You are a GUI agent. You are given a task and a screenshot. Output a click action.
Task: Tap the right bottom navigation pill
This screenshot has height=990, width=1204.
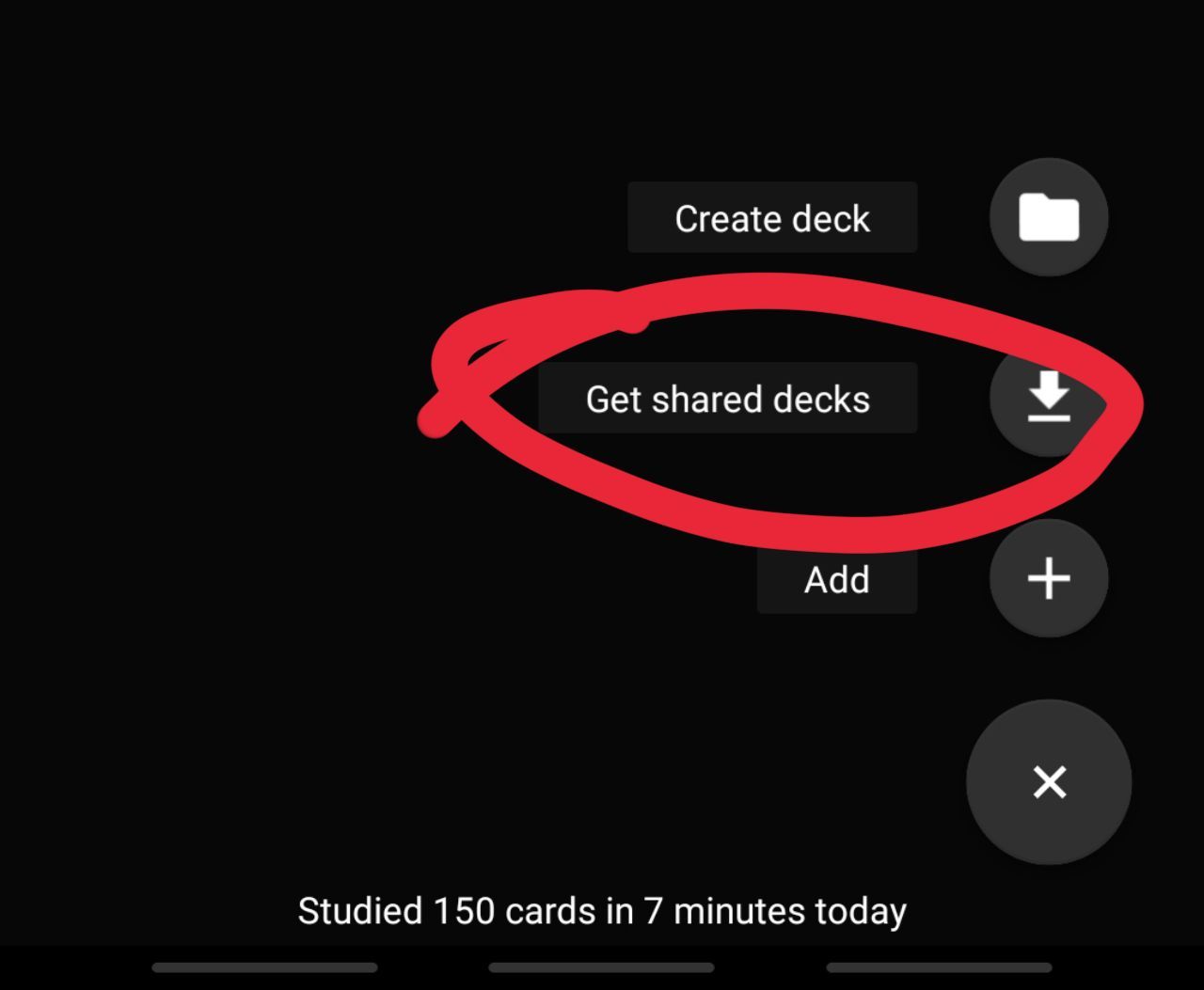[939, 967]
